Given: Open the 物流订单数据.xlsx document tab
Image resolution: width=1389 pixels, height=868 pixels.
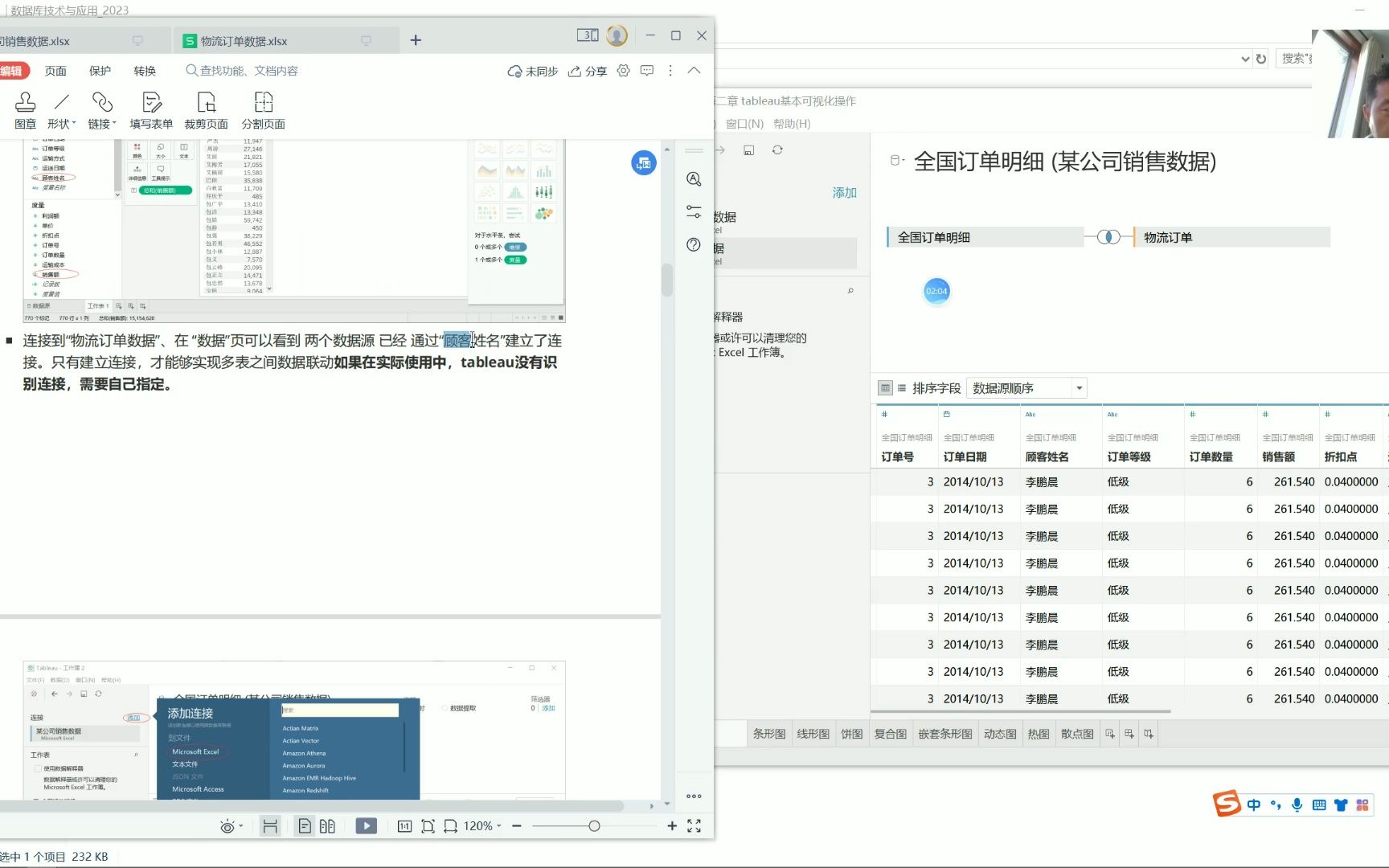Looking at the screenshot, I should tap(285, 41).
